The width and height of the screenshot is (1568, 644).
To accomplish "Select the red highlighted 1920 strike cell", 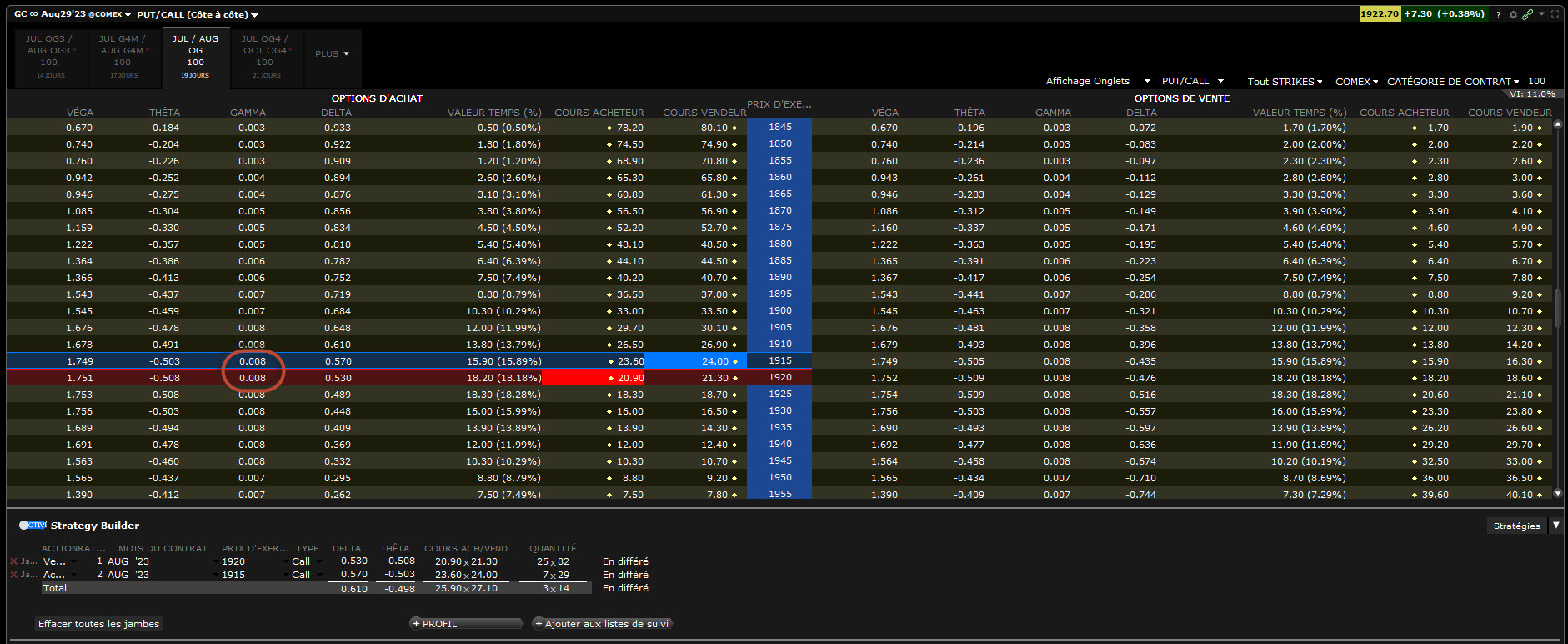I will click(x=779, y=377).
